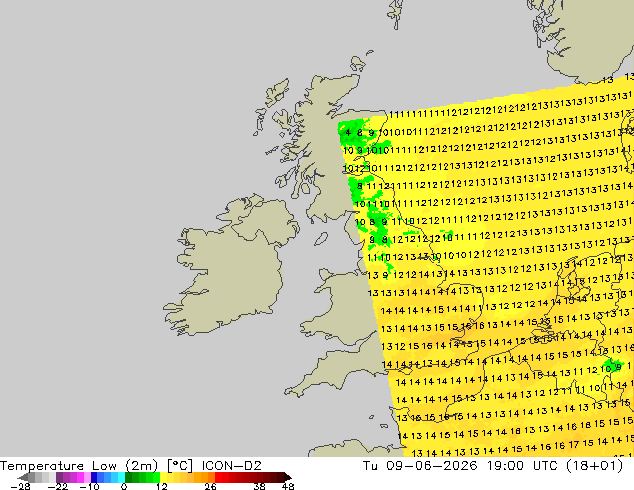
Task: Click the bright yellow legend swatch
Action: 163,477
